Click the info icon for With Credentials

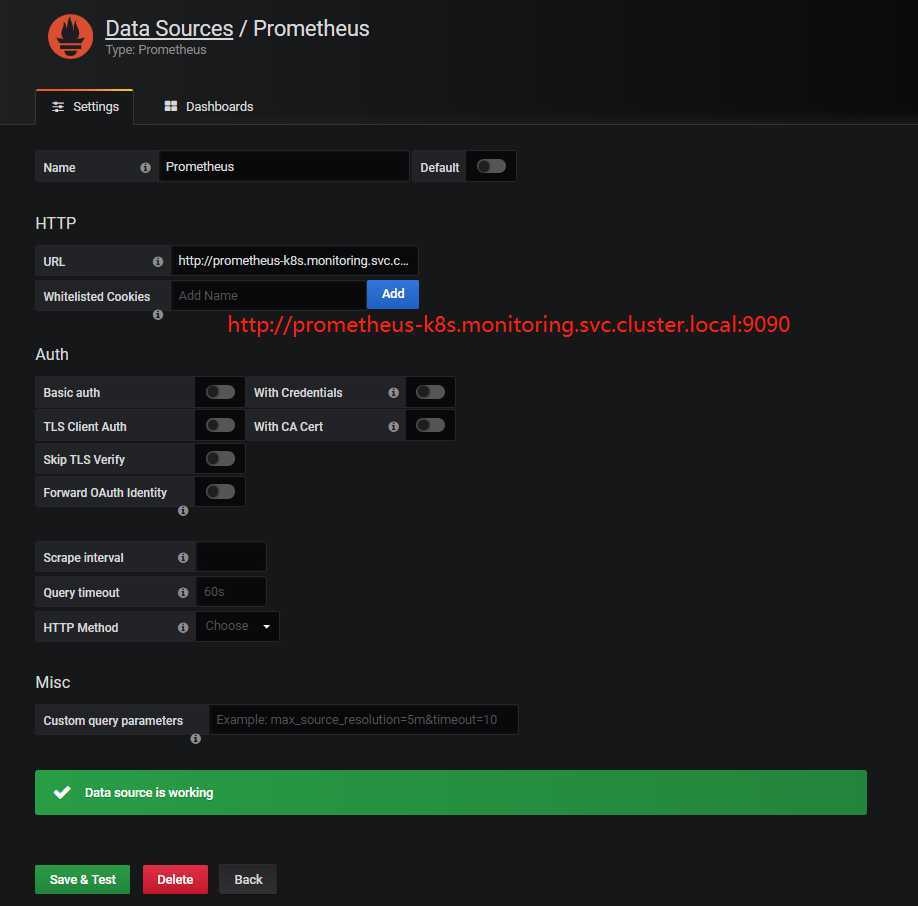coord(393,393)
